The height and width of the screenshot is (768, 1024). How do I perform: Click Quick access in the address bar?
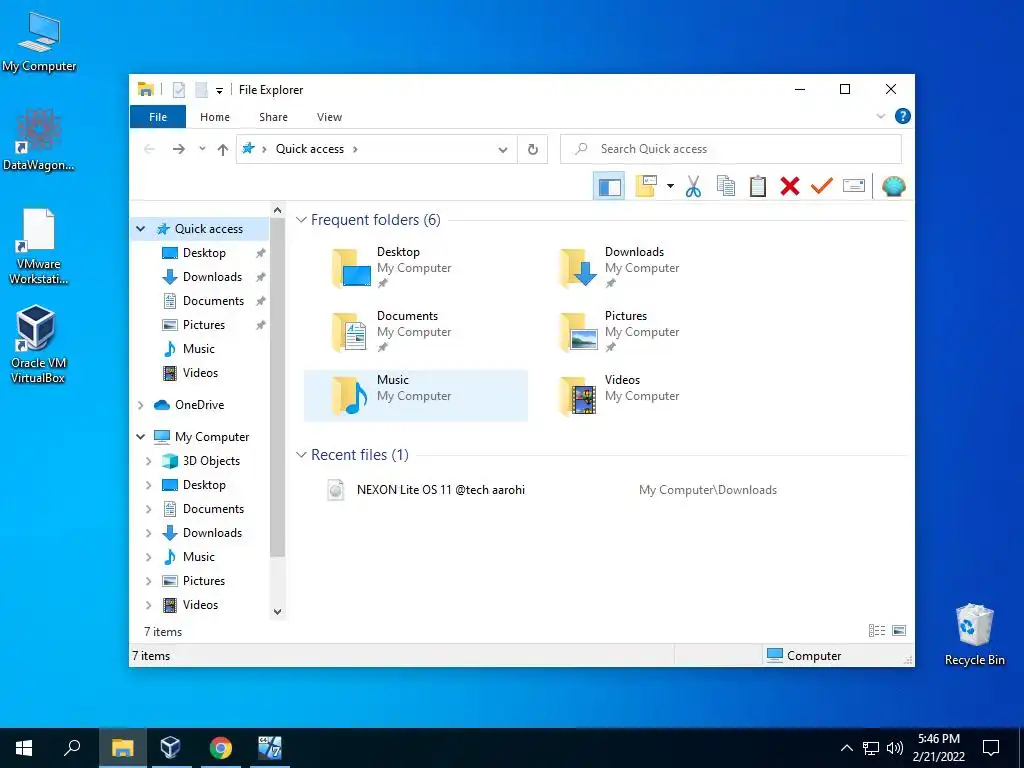(x=310, y=149)
